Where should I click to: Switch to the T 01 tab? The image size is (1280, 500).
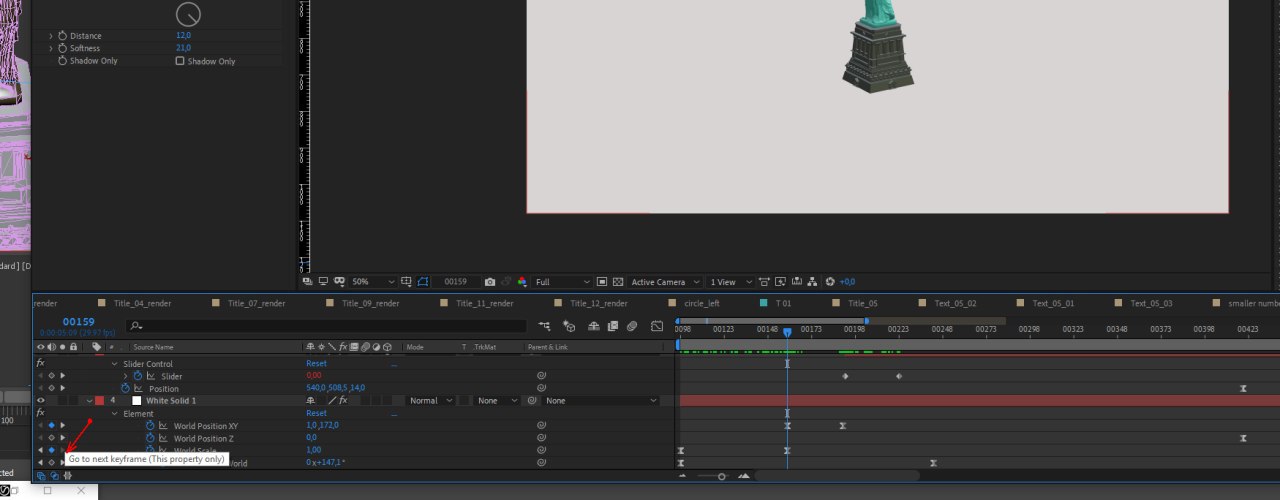pos(783,303)
